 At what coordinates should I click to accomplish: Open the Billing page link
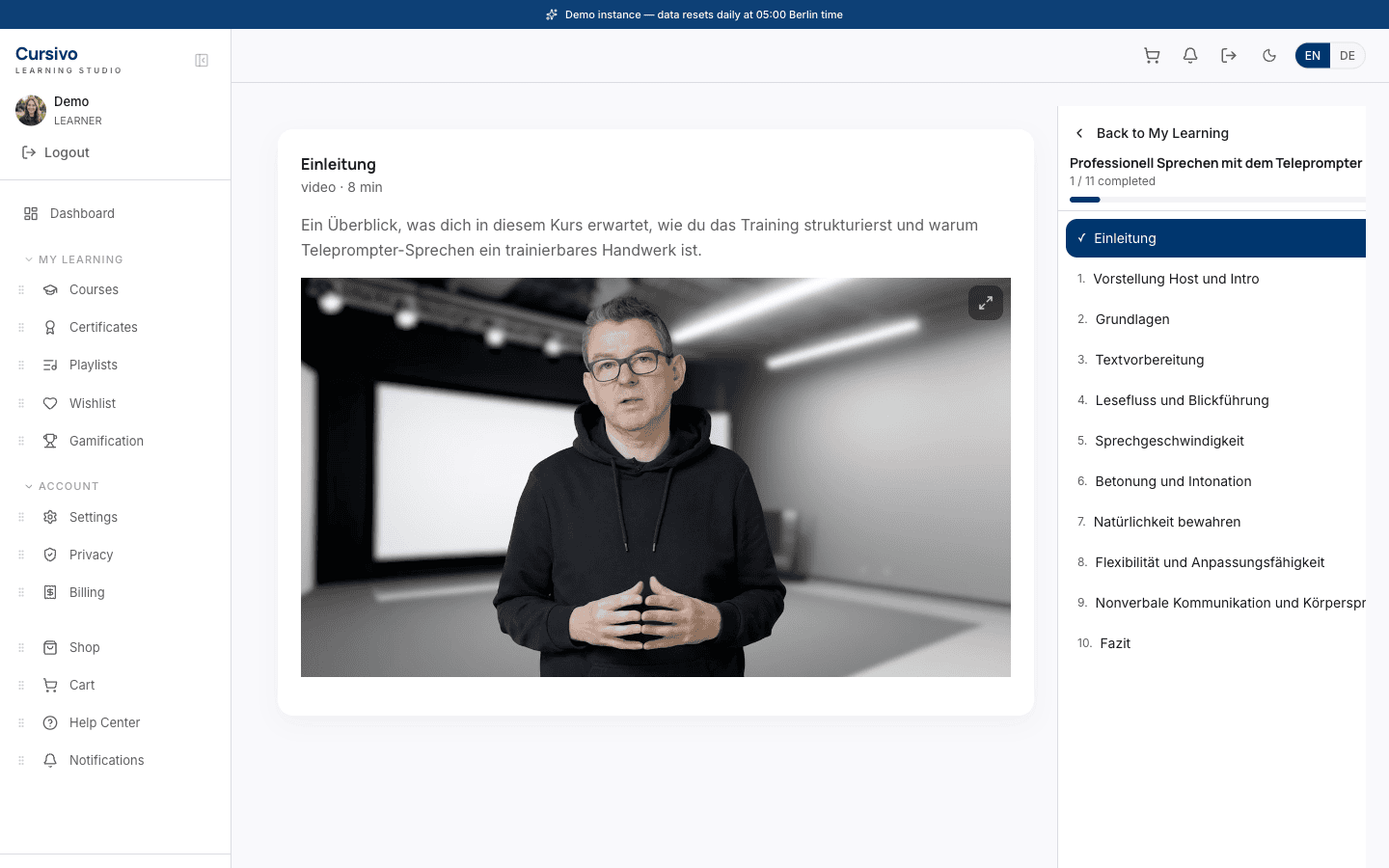coord(87,592)
